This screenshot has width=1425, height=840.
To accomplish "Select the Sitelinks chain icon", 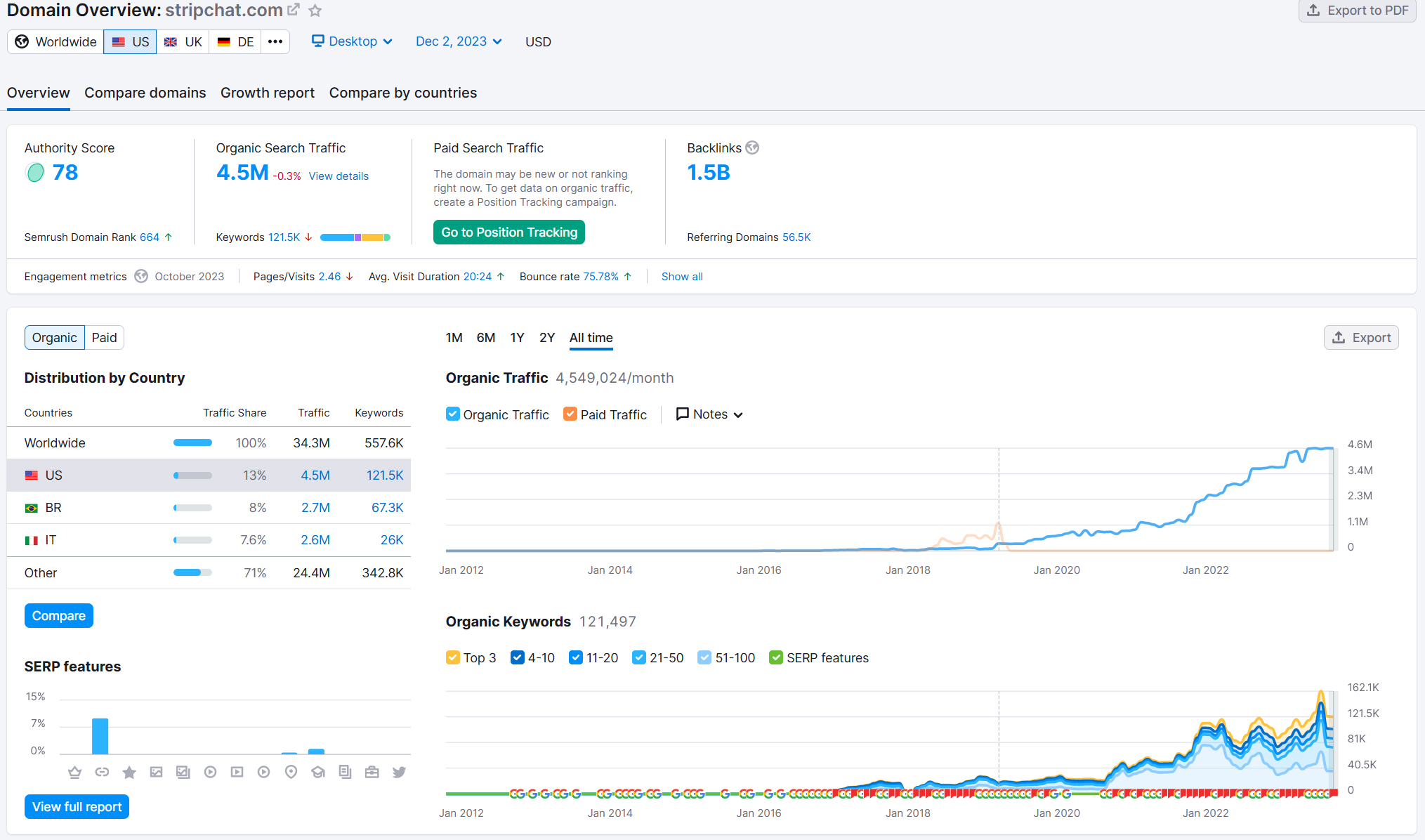I will click(x=102, y=773).
